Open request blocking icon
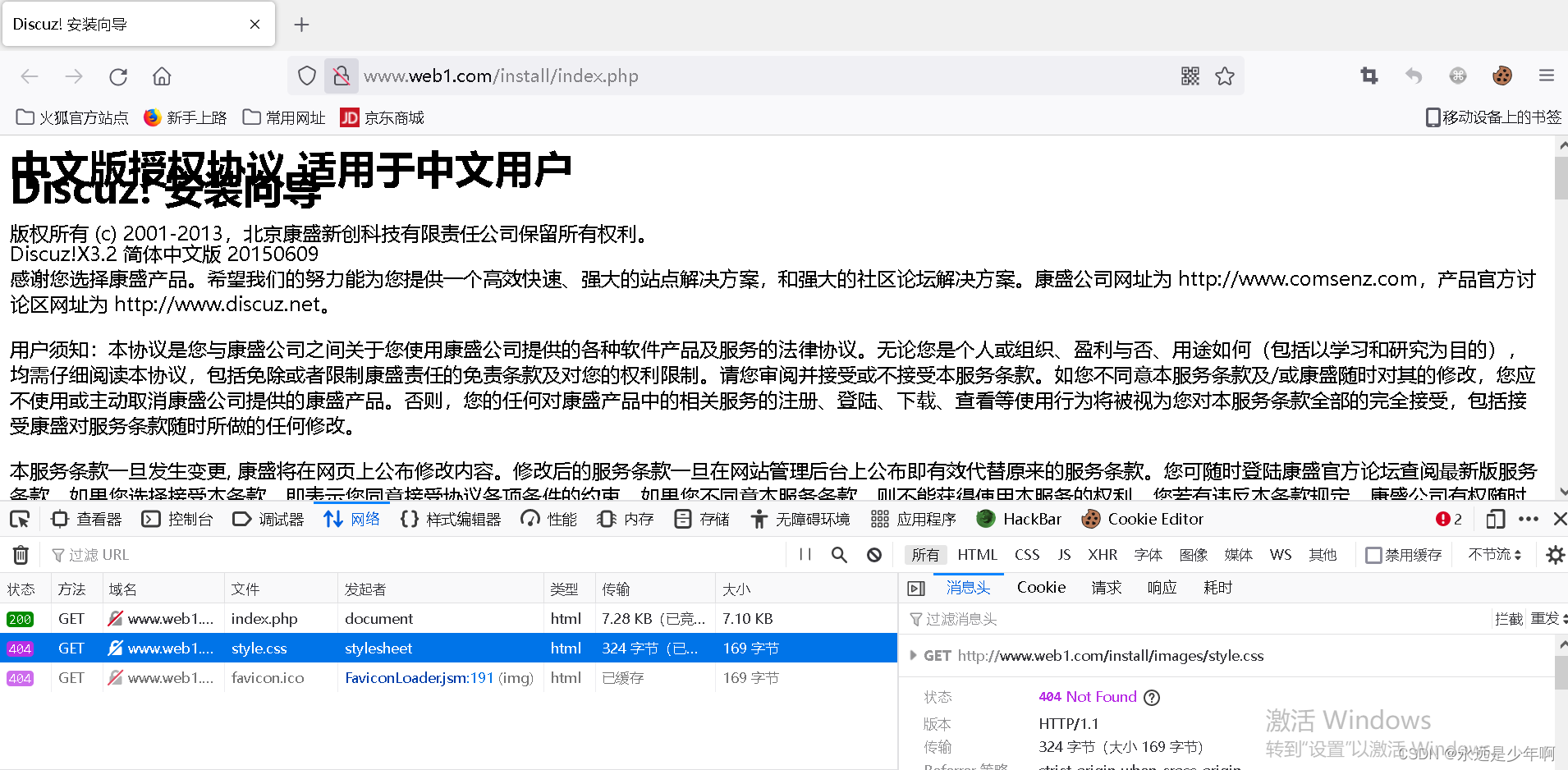The image size is (1568, 770). pyautogui.click(x=874, y=555)
